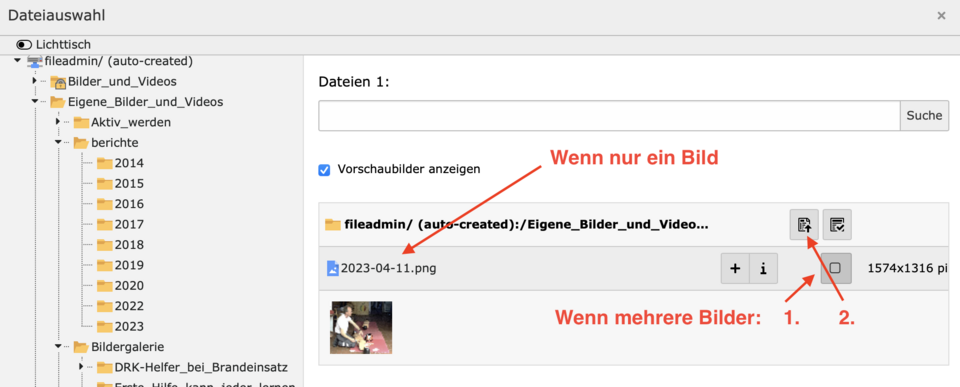960x387 pixels.
Task: Collapse the berichte folder
Action: tap(58, 142)
